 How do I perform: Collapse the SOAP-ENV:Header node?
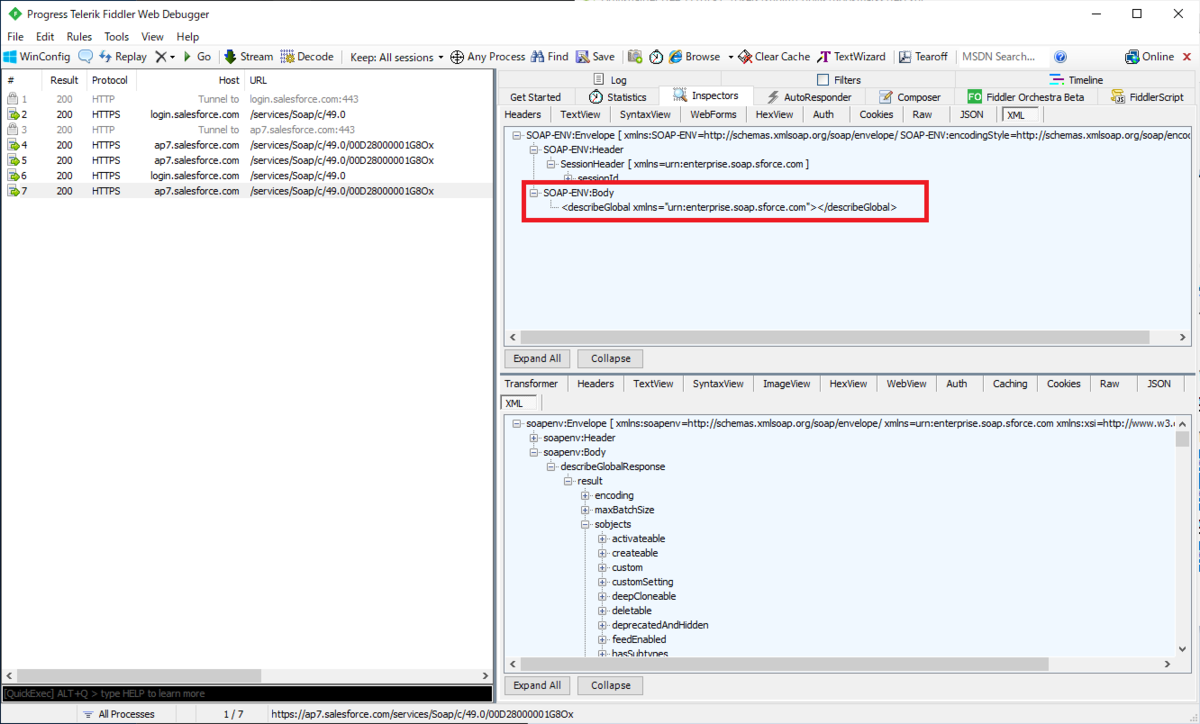pyautogui.click(x=533, y=149)
